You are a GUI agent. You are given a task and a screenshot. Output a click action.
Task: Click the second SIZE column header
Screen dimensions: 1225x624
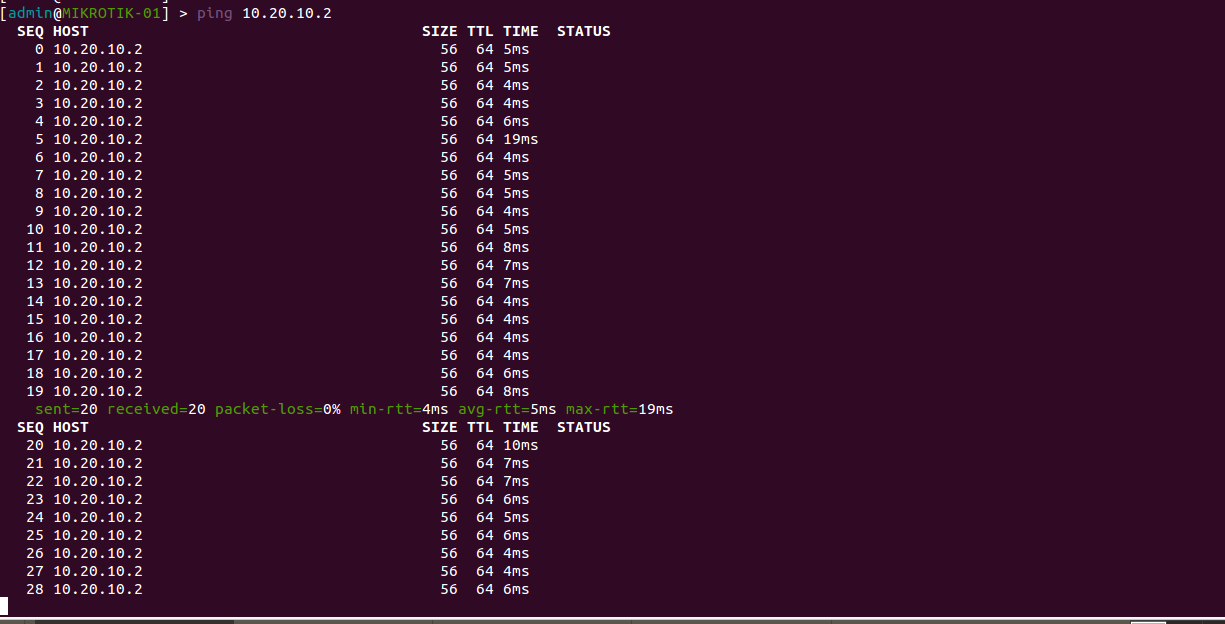click(439, 427)
